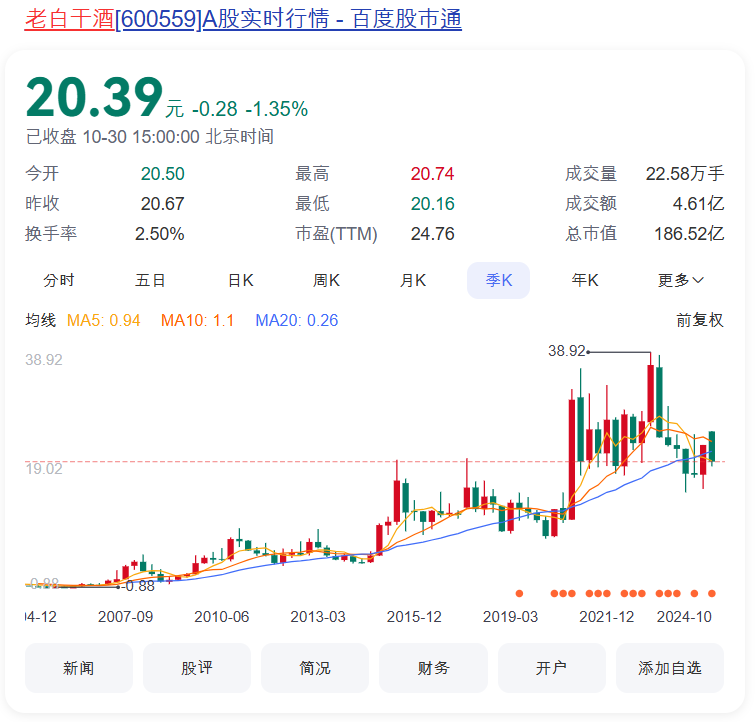Select the 年K chart tab
Image resolution: width=755 pixels, height=722 pixels.
click(585, 280)
